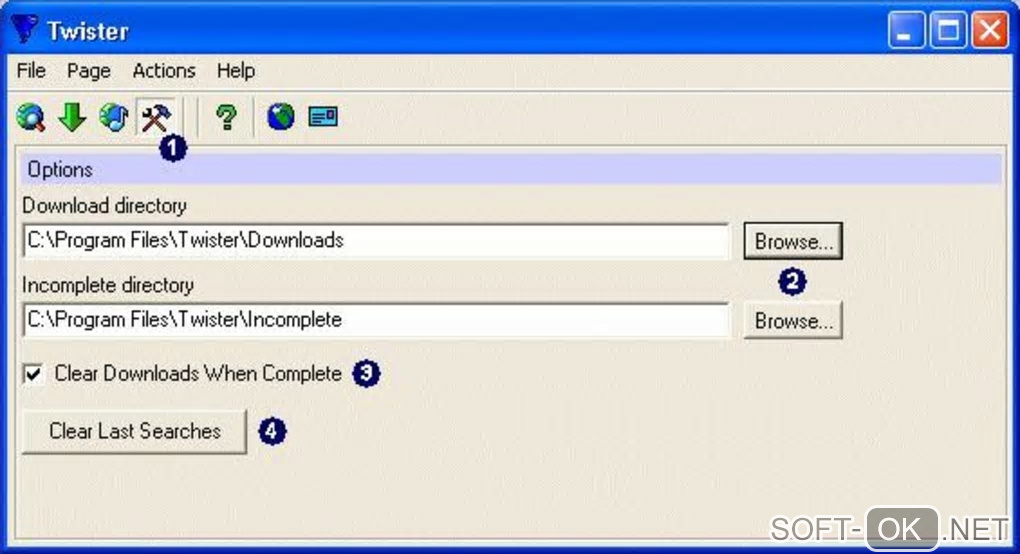Click inside the Download directory path field
This screenshot has width=1020, height=554.
click(x=376, y=241)
